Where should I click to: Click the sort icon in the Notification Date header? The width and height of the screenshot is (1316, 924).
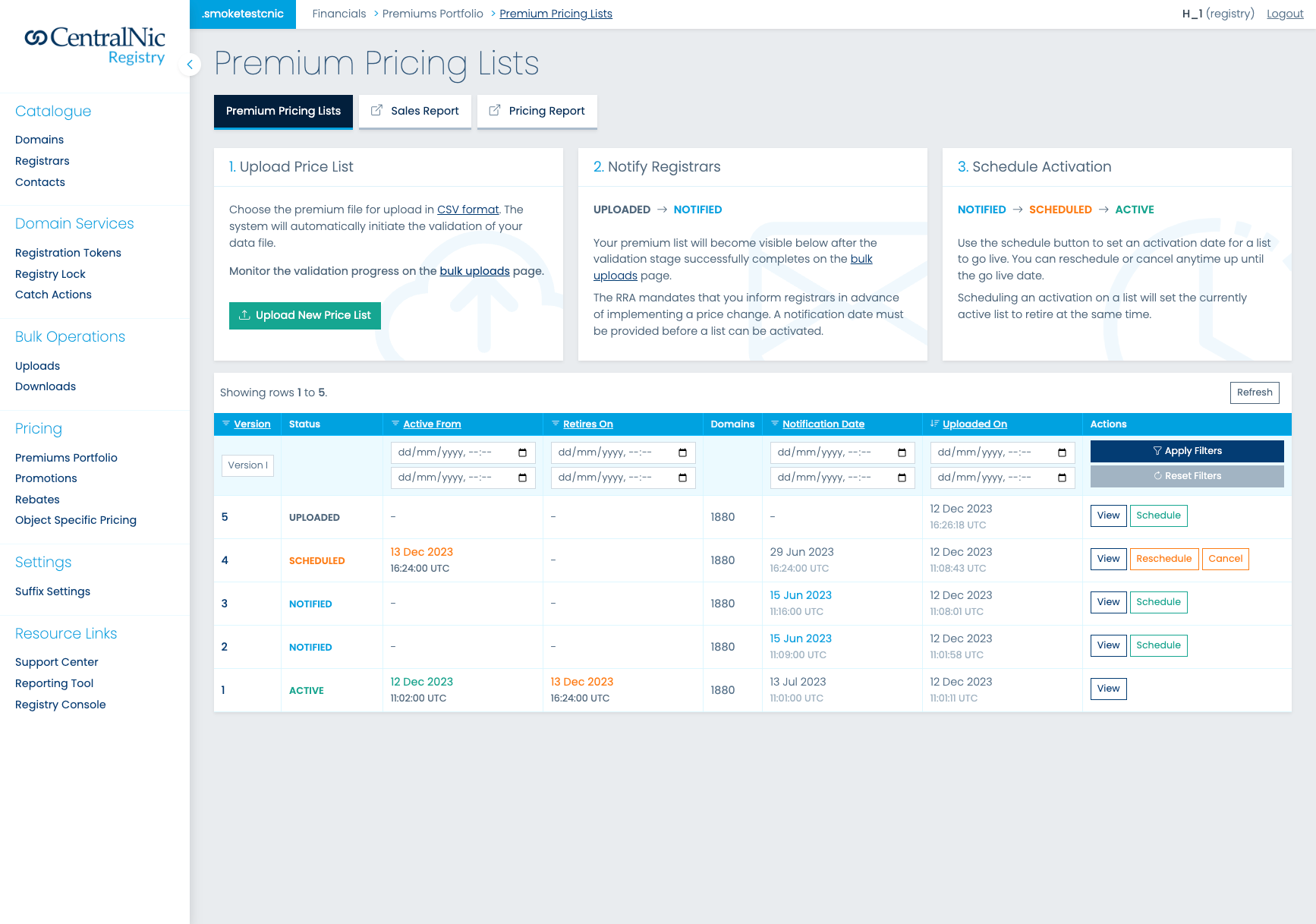pos(775,424)
